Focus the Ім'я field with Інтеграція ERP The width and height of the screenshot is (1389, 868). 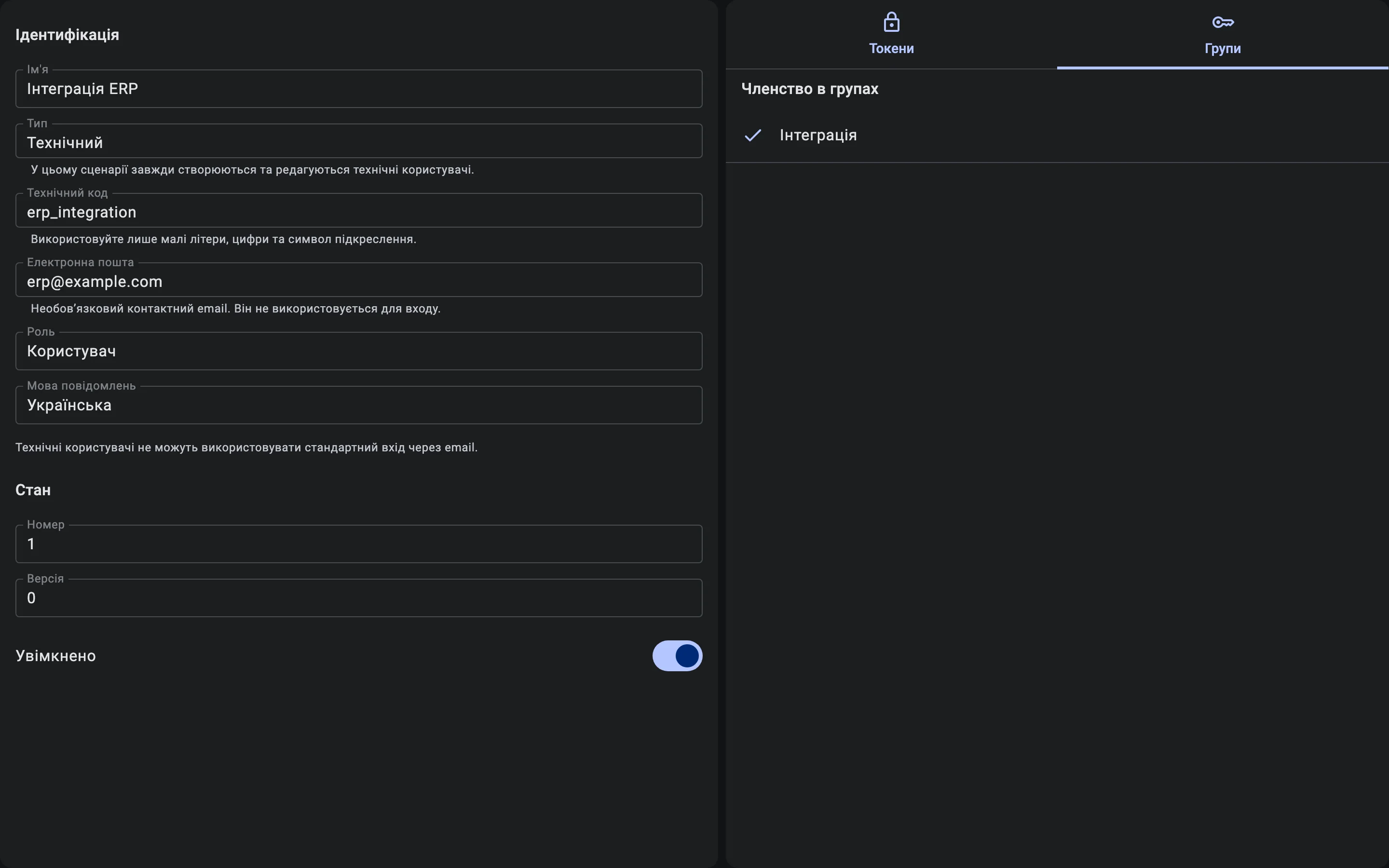click(359, 88)
